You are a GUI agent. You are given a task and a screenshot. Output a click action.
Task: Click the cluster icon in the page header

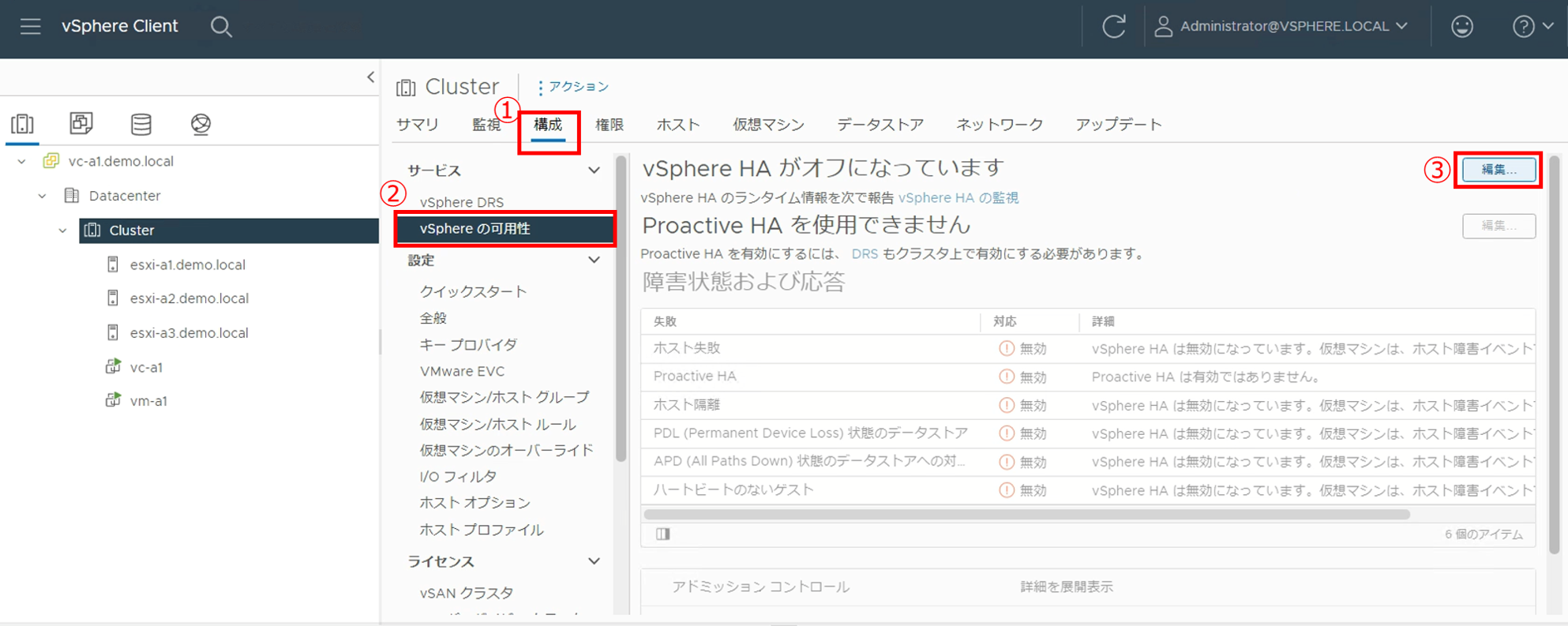pos(406,87)
